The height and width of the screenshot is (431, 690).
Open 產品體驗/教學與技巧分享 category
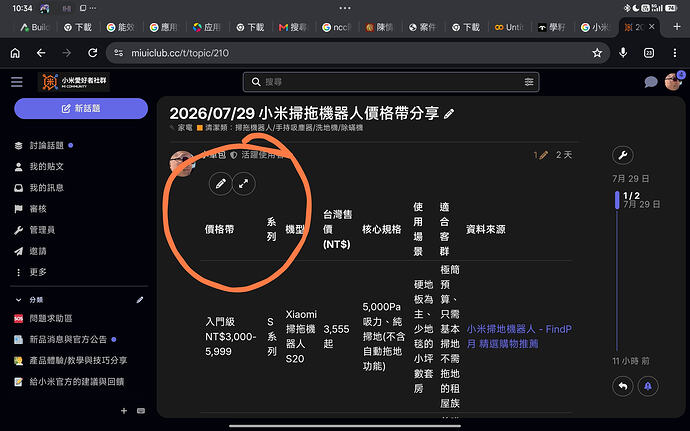tap(78, 361)
